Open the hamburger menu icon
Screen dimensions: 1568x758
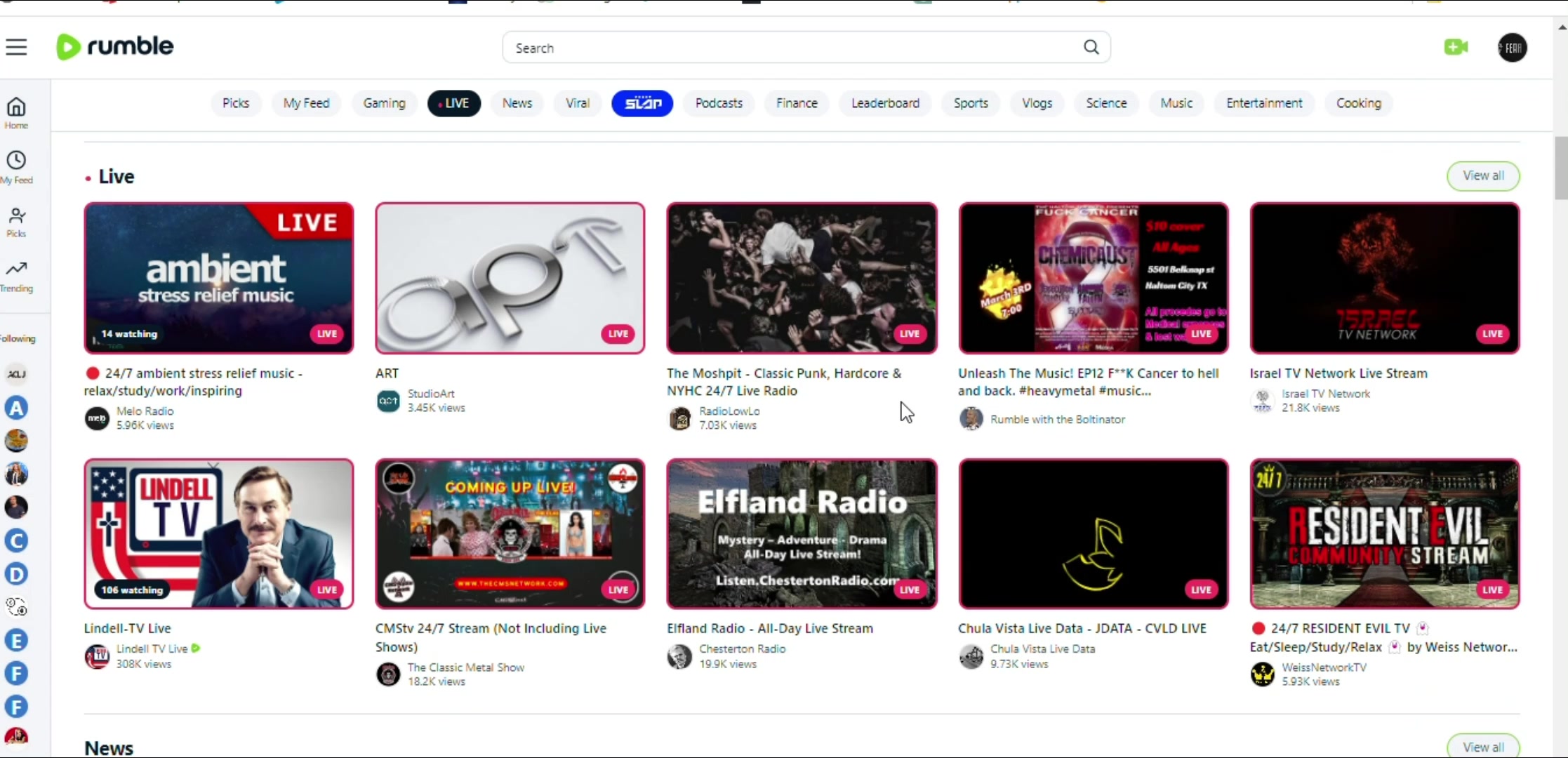[16, 47]
